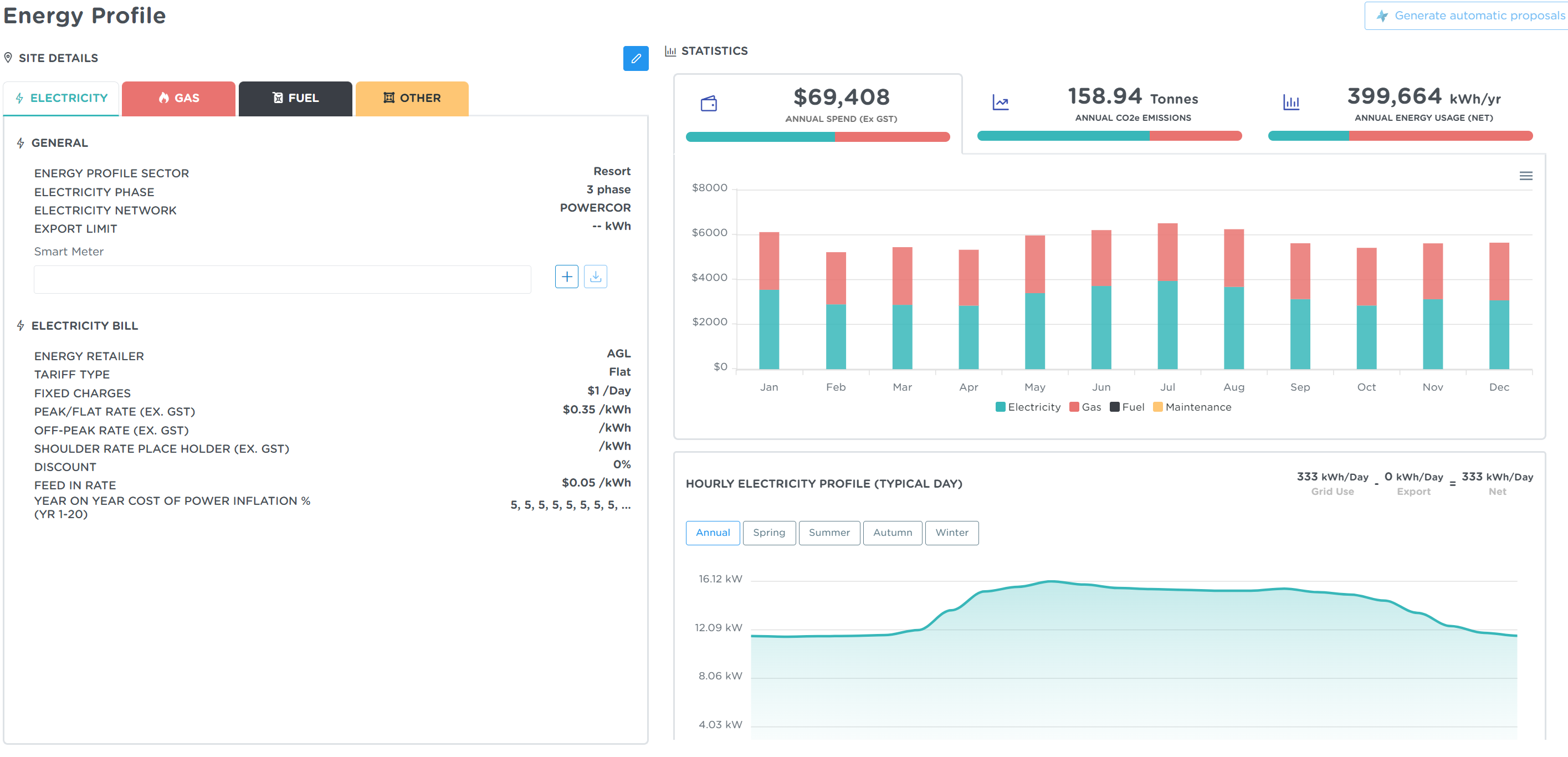The width and height of the screenshot is (1568, 757).
Task: Open the Fuel tab
Action: point(295,98)
